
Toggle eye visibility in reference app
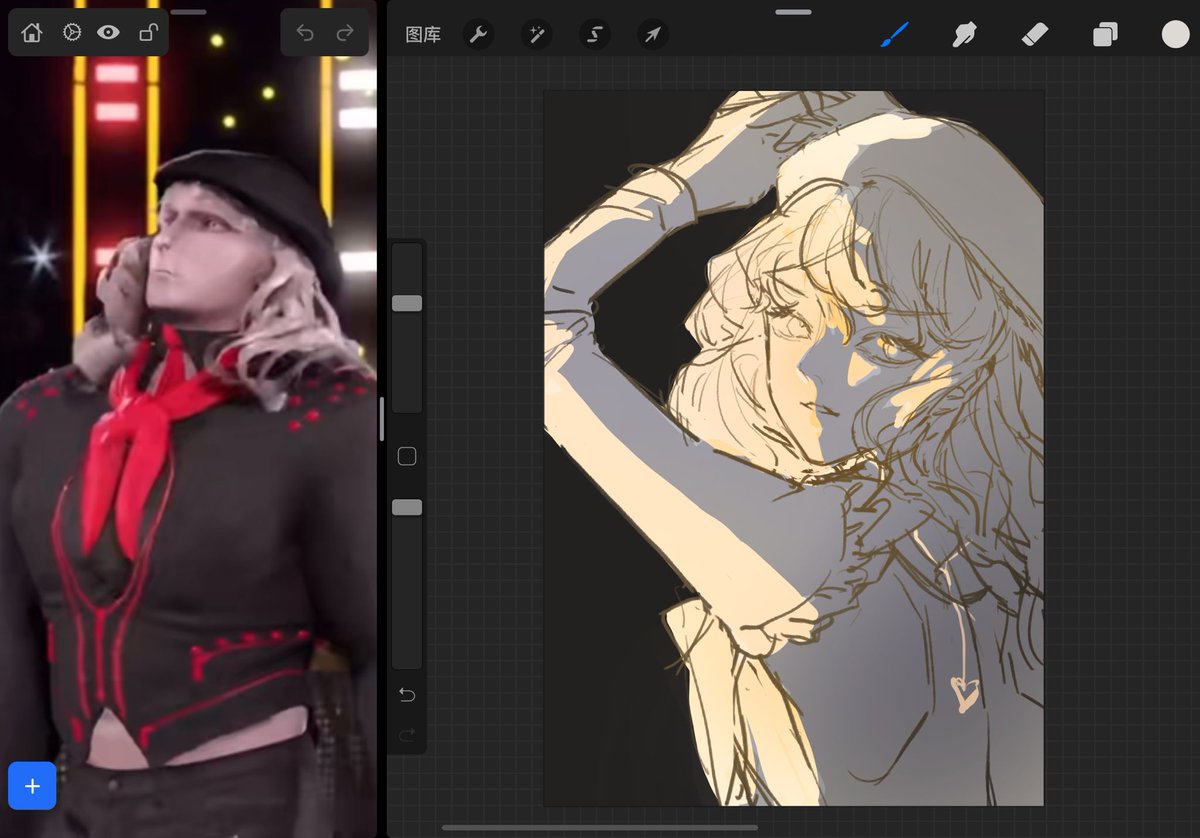[108, 33]
